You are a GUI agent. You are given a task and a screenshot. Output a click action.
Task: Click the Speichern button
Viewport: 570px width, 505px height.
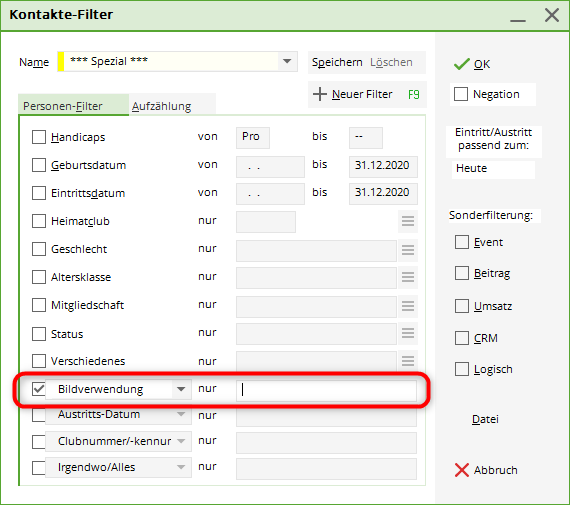coord(337,62)
